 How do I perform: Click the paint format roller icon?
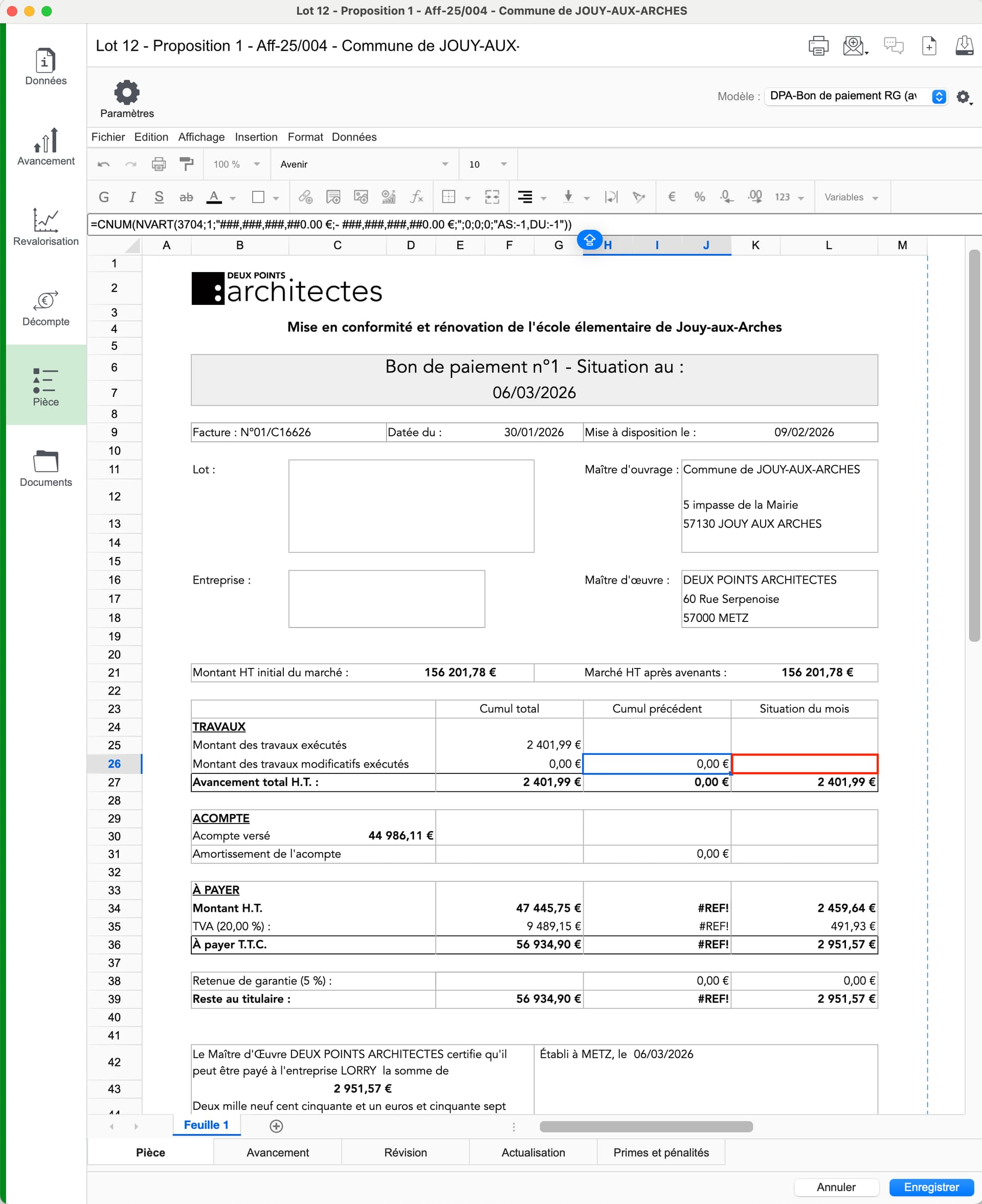pos(186,164)
